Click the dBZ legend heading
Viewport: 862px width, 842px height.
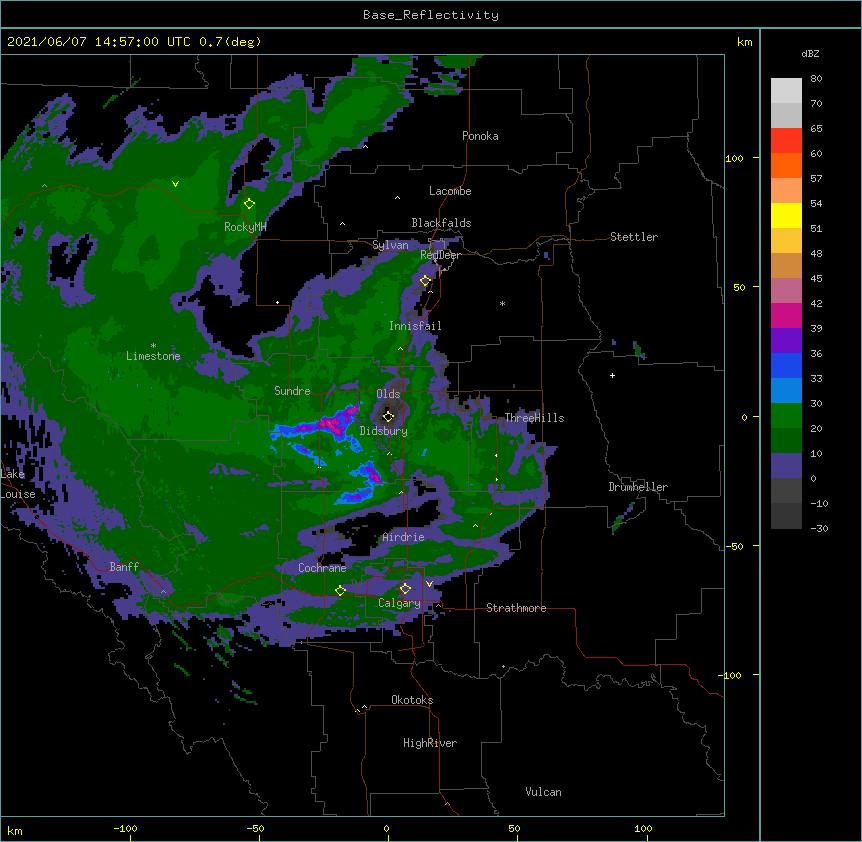[x=810, y=53]
